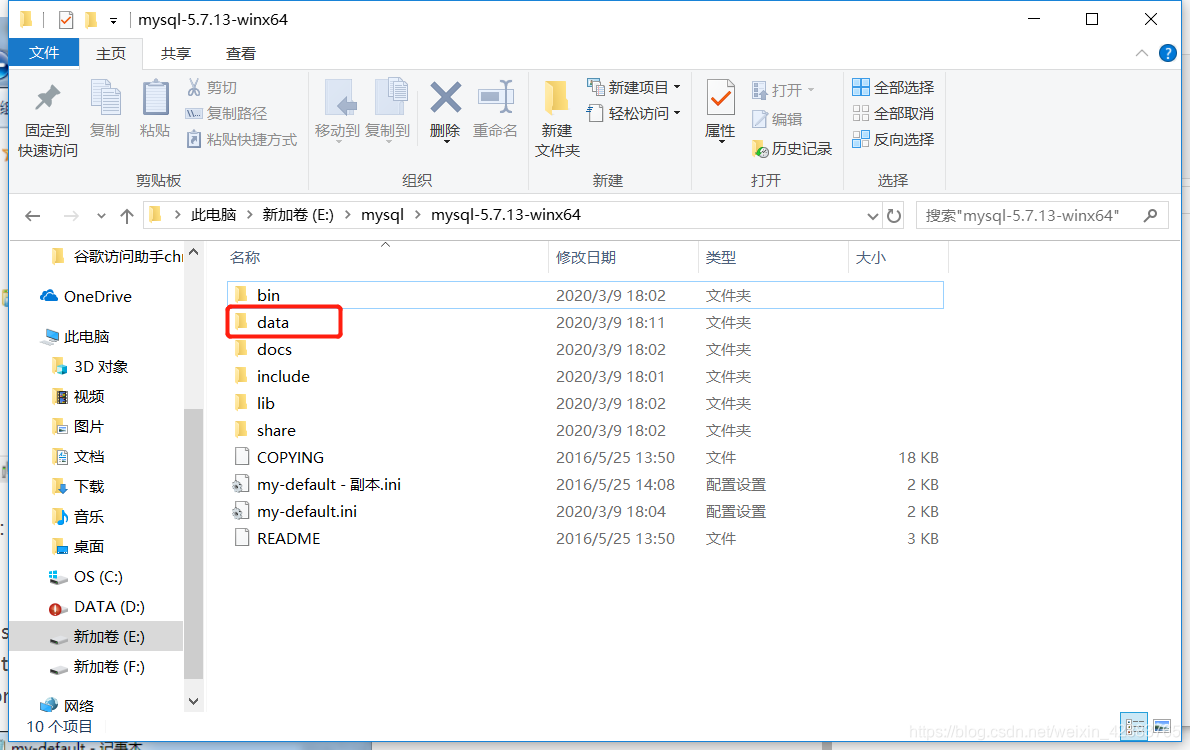The image size is (1190, 750).
Task: Click navigation pane scroll-down arrow
Action: [x=194, y=701]
